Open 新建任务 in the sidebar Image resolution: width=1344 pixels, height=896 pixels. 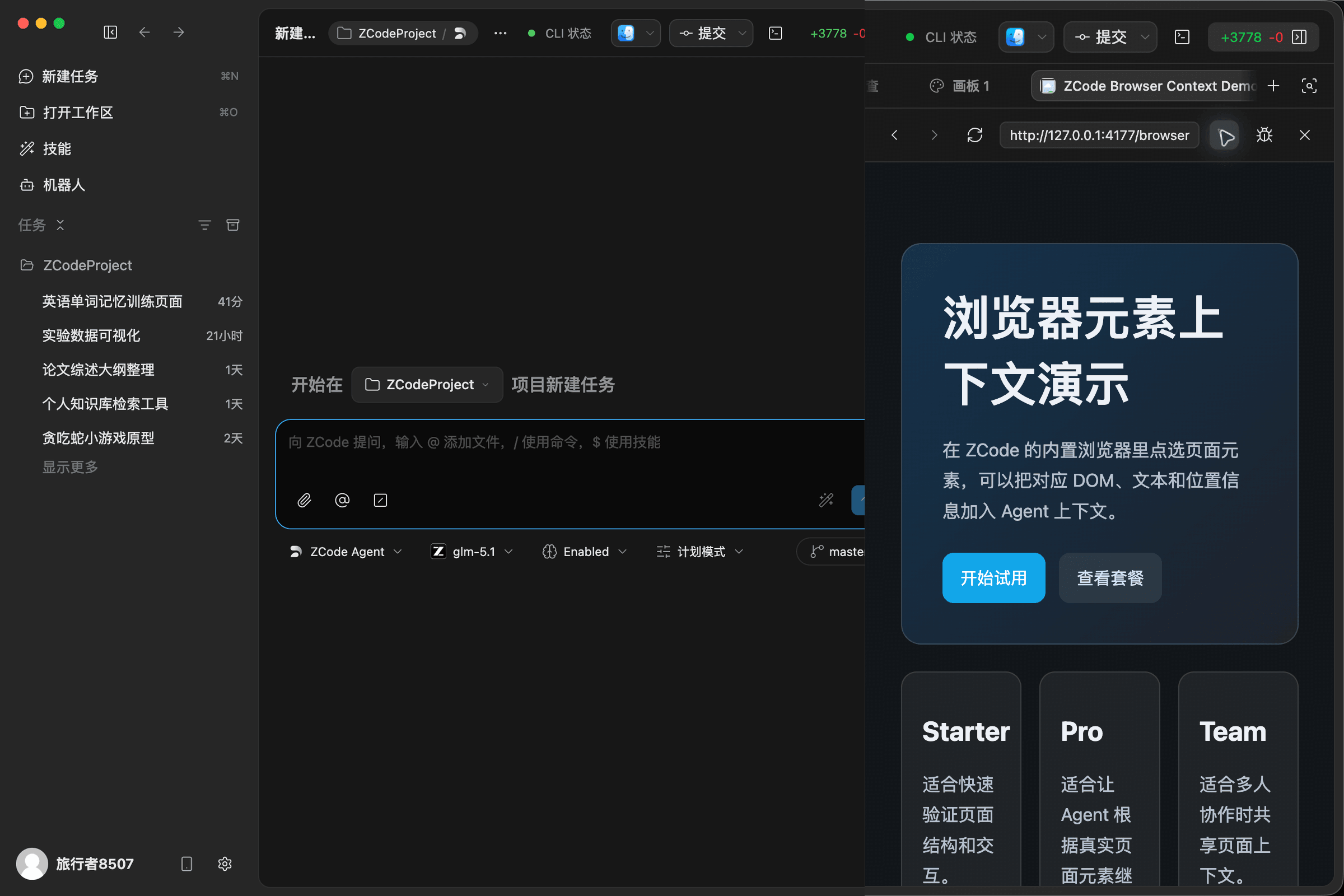click(x=129, y=76)
